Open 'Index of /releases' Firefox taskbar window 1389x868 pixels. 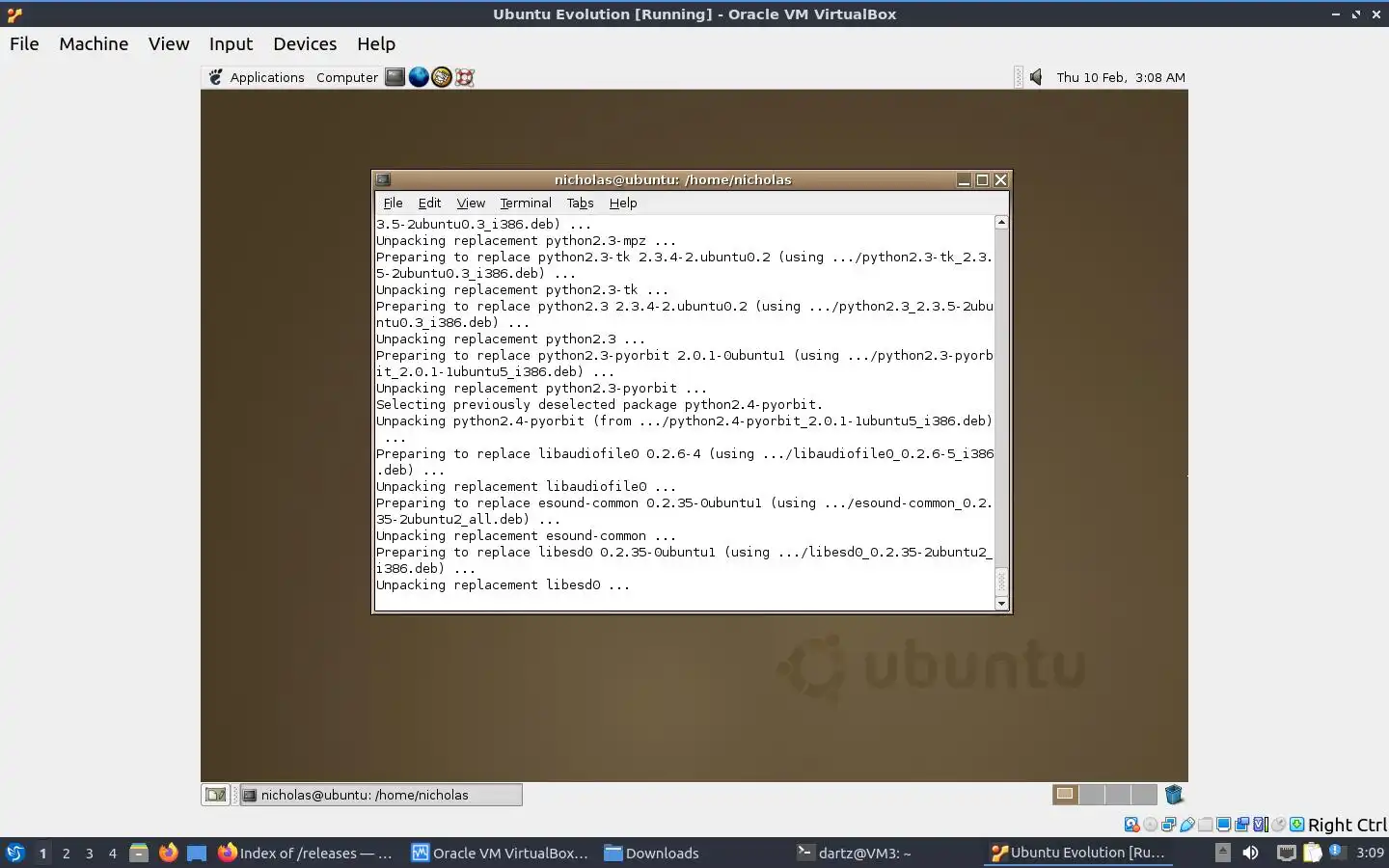point(305,853)
